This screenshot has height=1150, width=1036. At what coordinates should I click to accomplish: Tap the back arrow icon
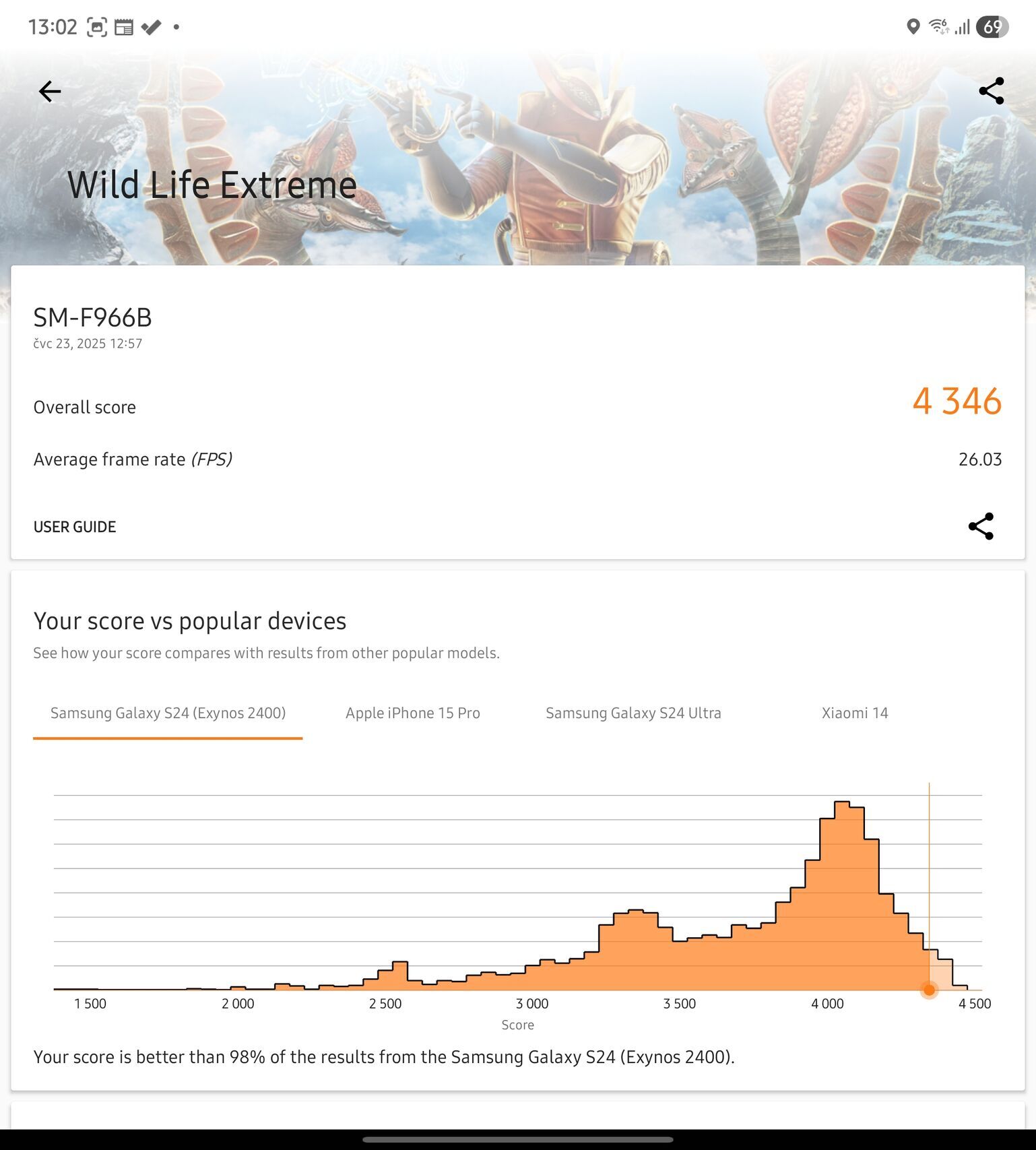pyautogui.click(x=50, y=92)
